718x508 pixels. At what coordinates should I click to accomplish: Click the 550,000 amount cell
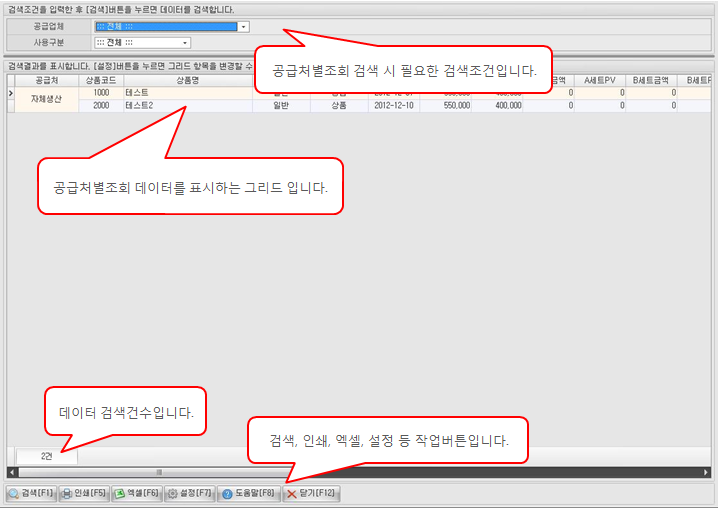[x=446, y=105]
